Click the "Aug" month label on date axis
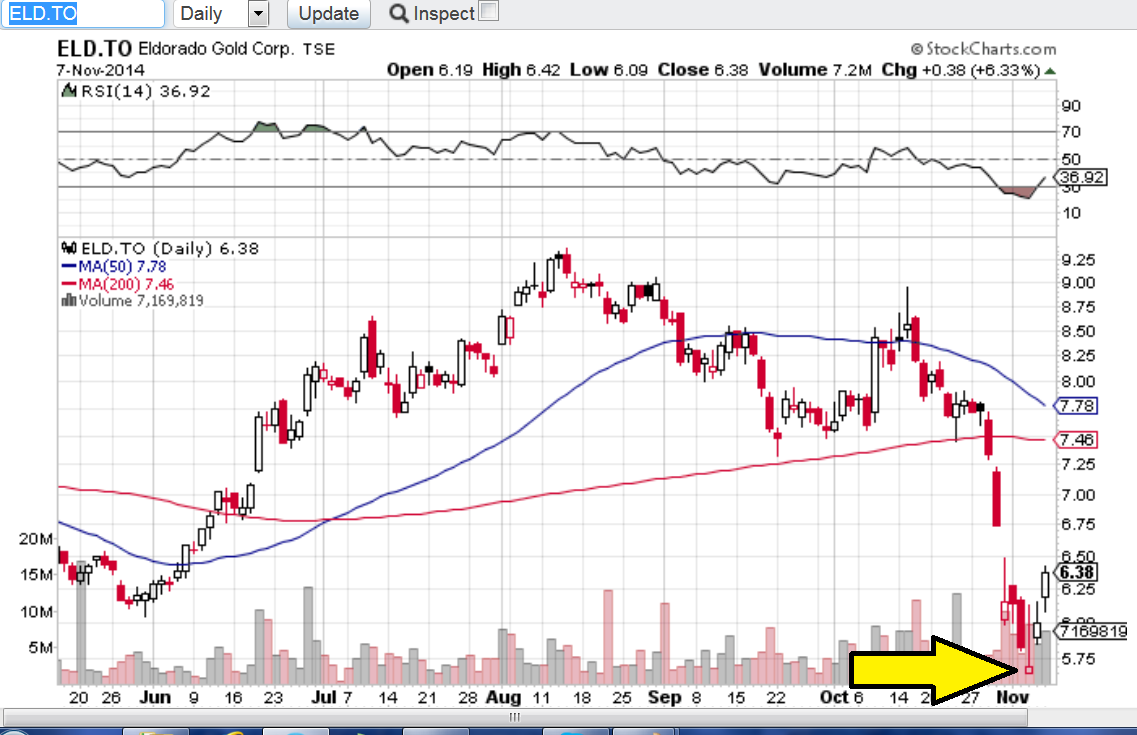The image size is (1137, 735). (x=503, y=697)
